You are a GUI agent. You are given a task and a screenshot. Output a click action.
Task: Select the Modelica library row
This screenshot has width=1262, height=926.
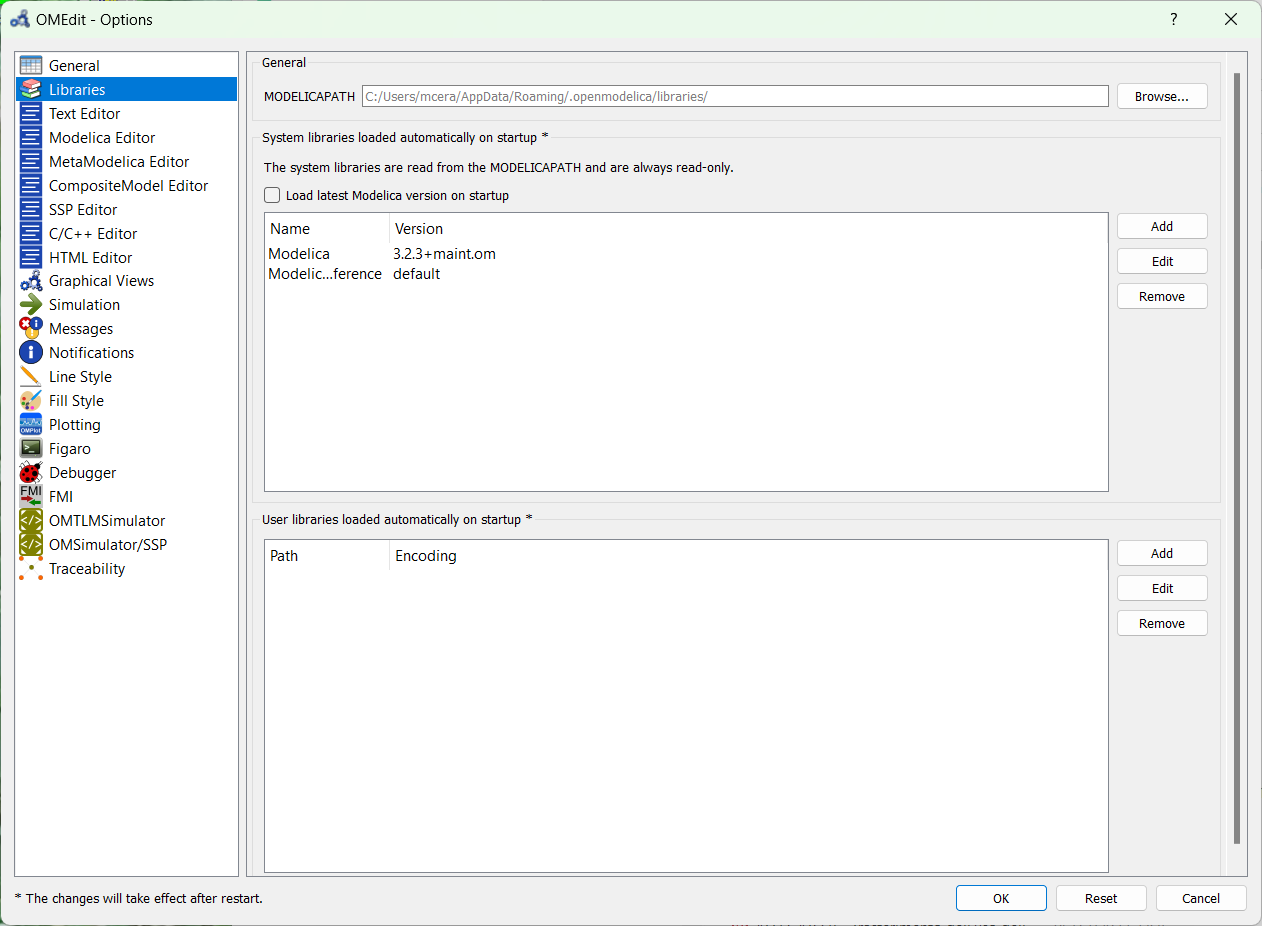click(x=686, y=254)
